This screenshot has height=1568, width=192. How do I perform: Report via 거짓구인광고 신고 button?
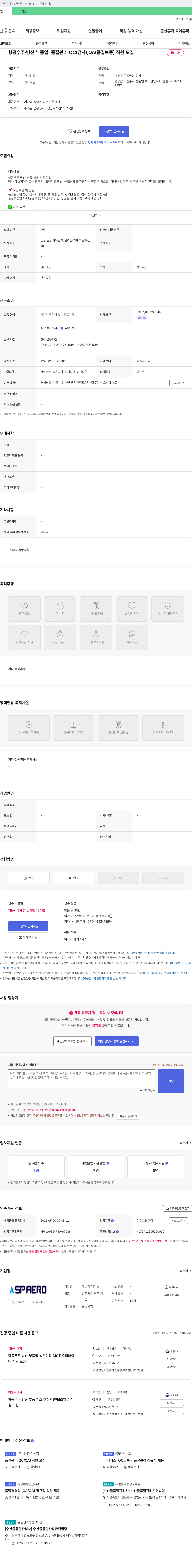click(x=177, y=1208)
